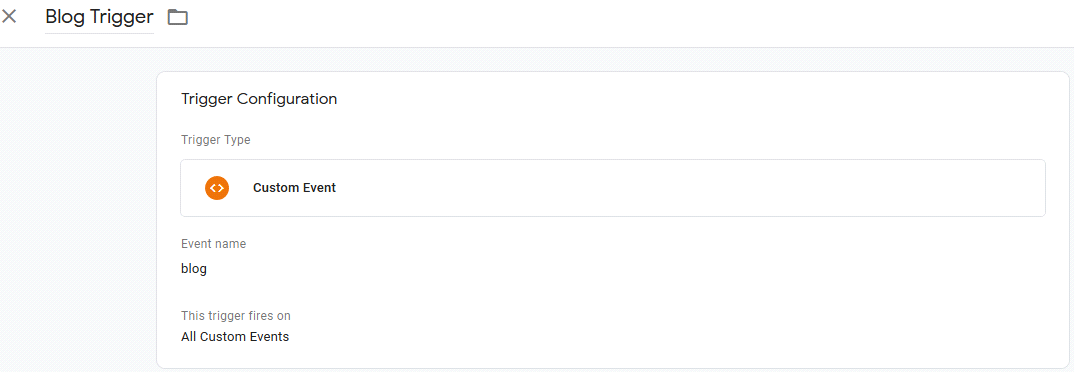Open the Custom Event trigger type box

click(612, 188)
